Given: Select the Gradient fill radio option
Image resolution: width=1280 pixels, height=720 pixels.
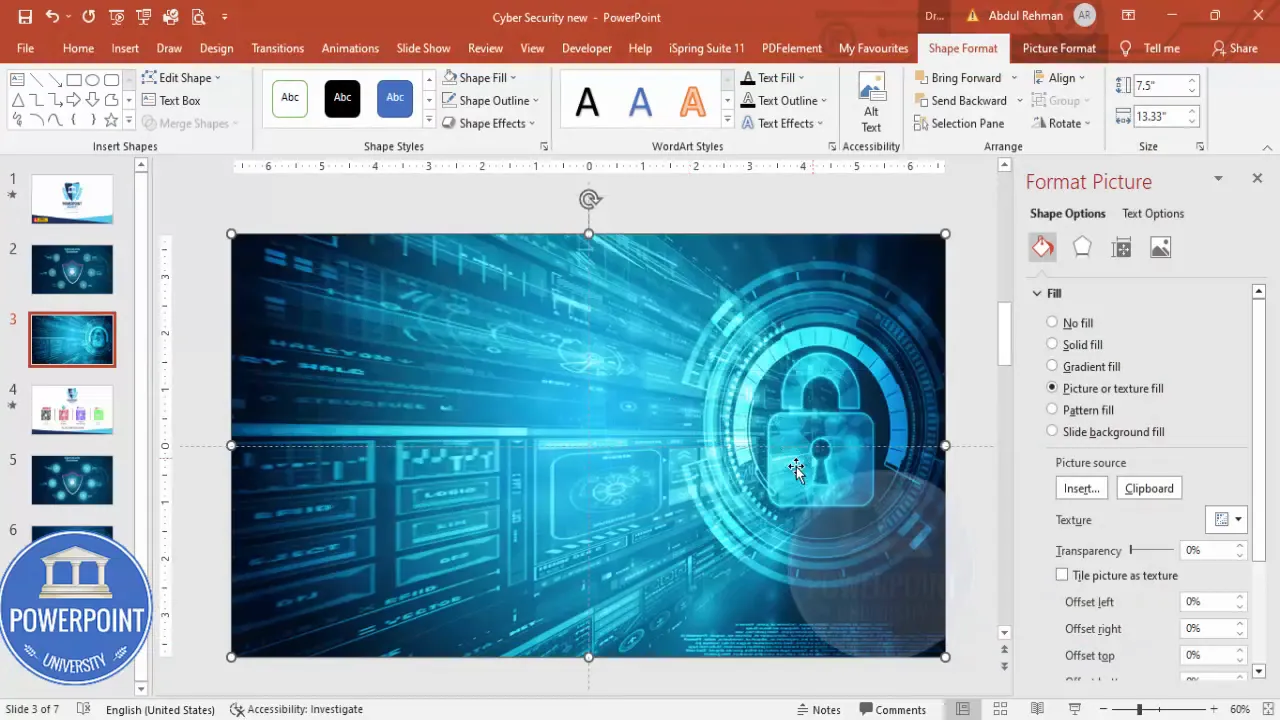Looking at the screenshot, I should (1052, 366).
